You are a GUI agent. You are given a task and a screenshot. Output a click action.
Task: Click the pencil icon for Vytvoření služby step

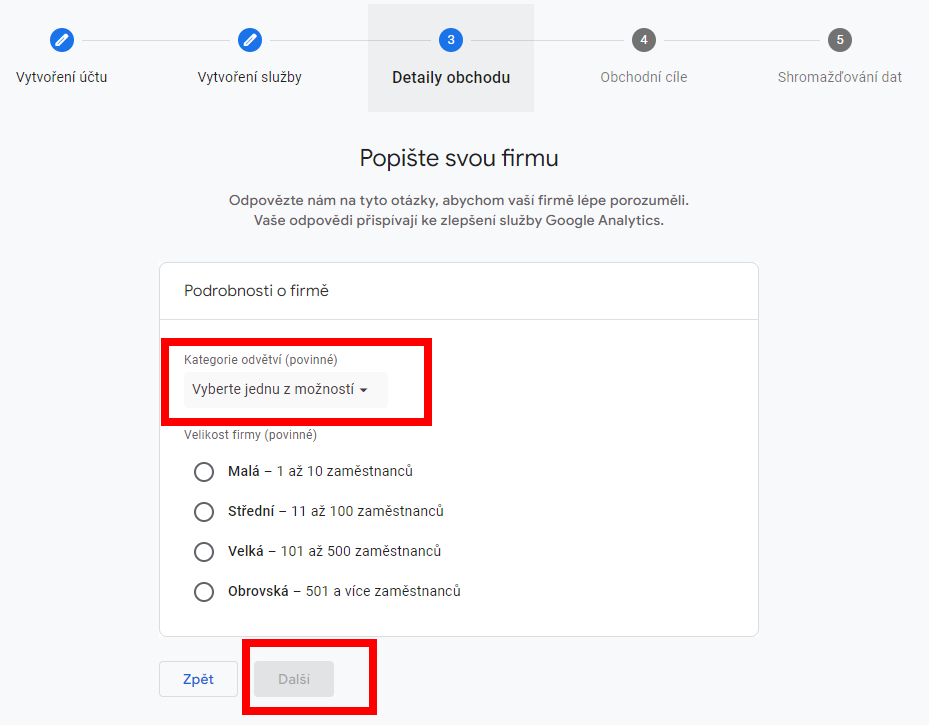coord(250,40)
